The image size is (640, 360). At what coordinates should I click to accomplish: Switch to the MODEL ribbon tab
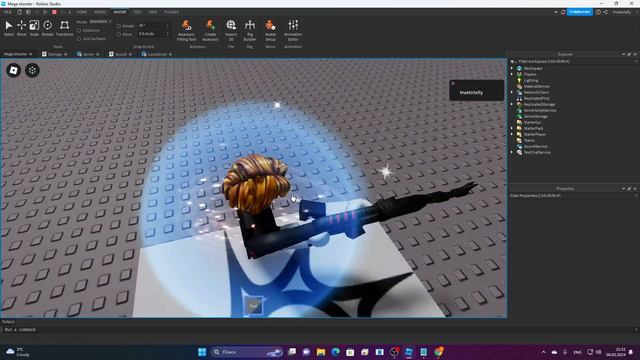100,12
